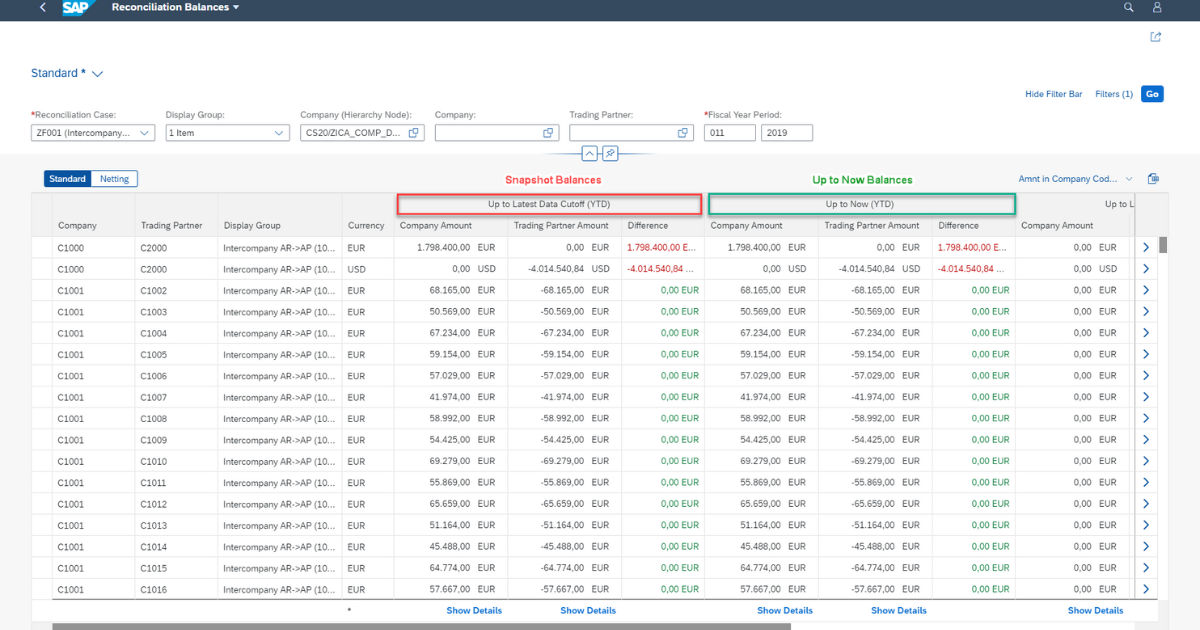Click the back navigation arrow in header
1200x630 pixels.
click(x=42, y=8)
